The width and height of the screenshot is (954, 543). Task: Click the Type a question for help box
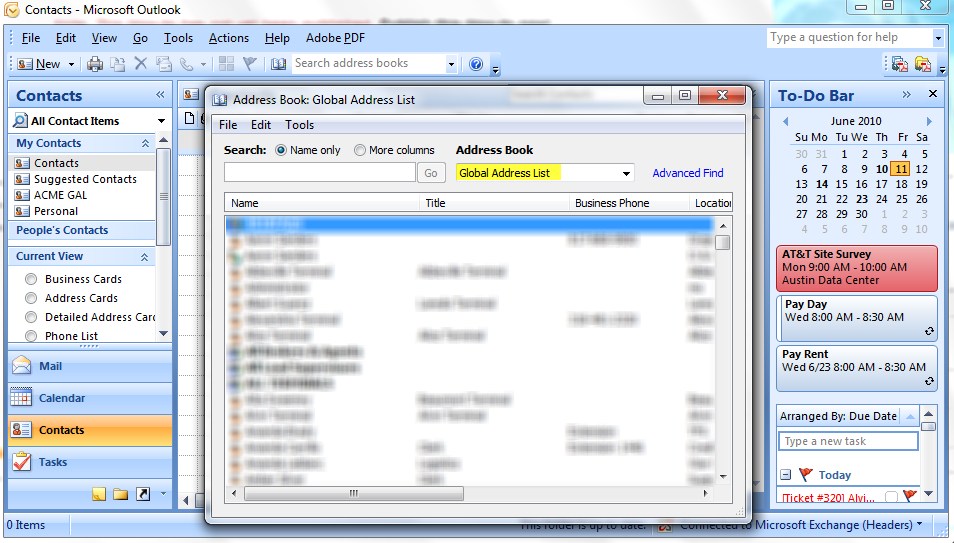(x=849, y=38)
